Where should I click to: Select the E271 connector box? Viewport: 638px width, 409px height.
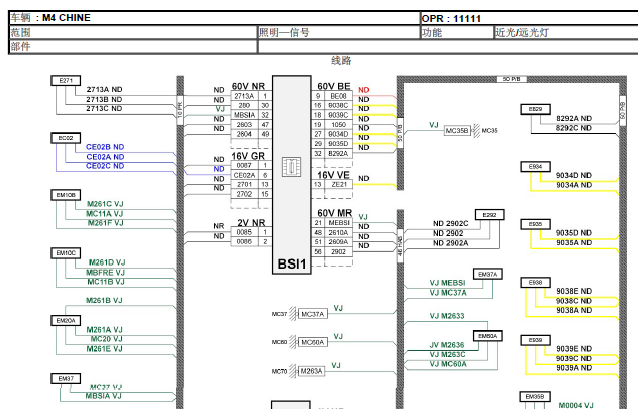(x=66, y=81)
